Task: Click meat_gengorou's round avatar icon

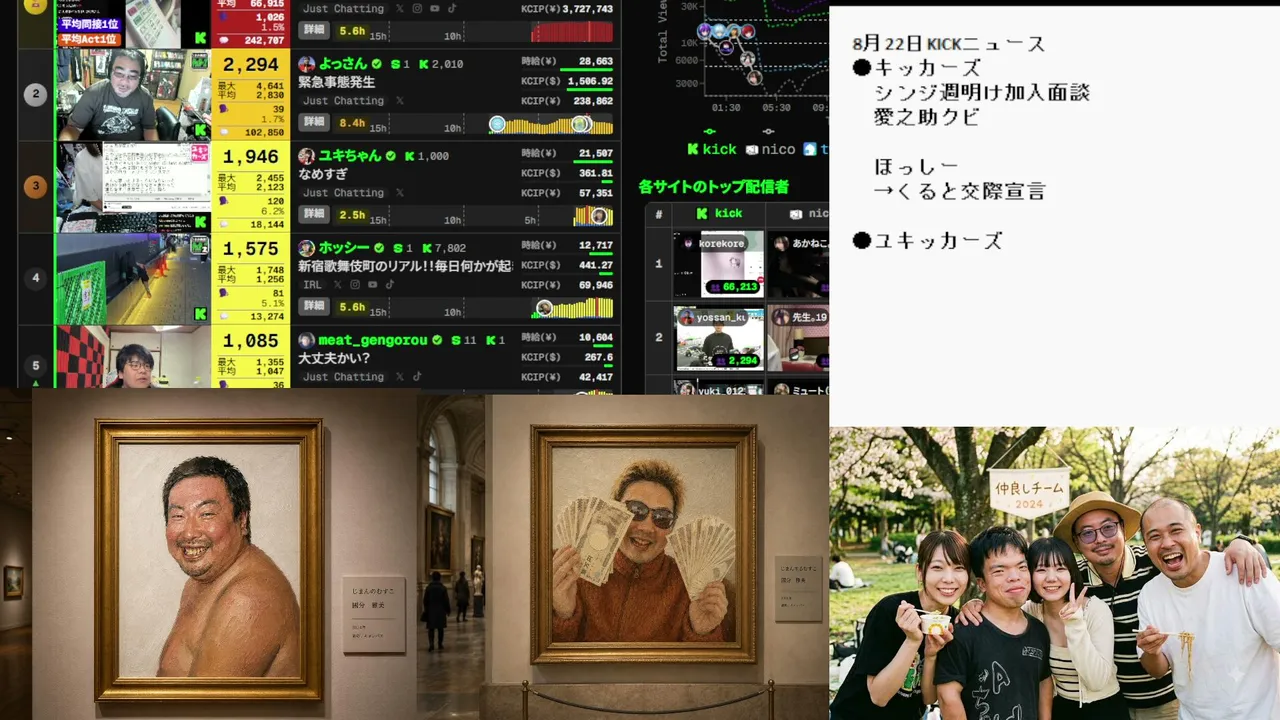Action: point(307,340)
